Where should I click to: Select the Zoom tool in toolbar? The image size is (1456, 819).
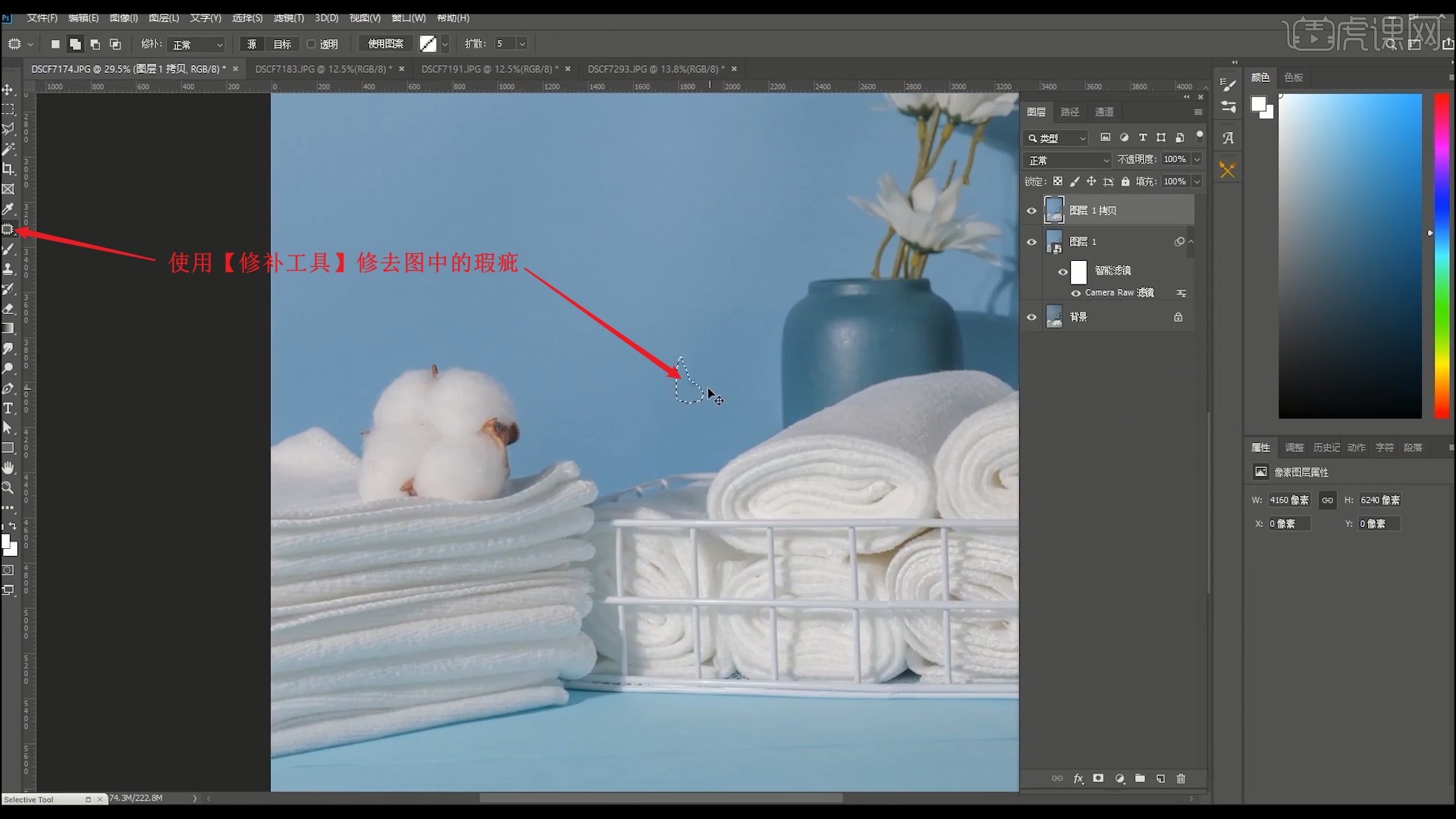click(8, 488)
